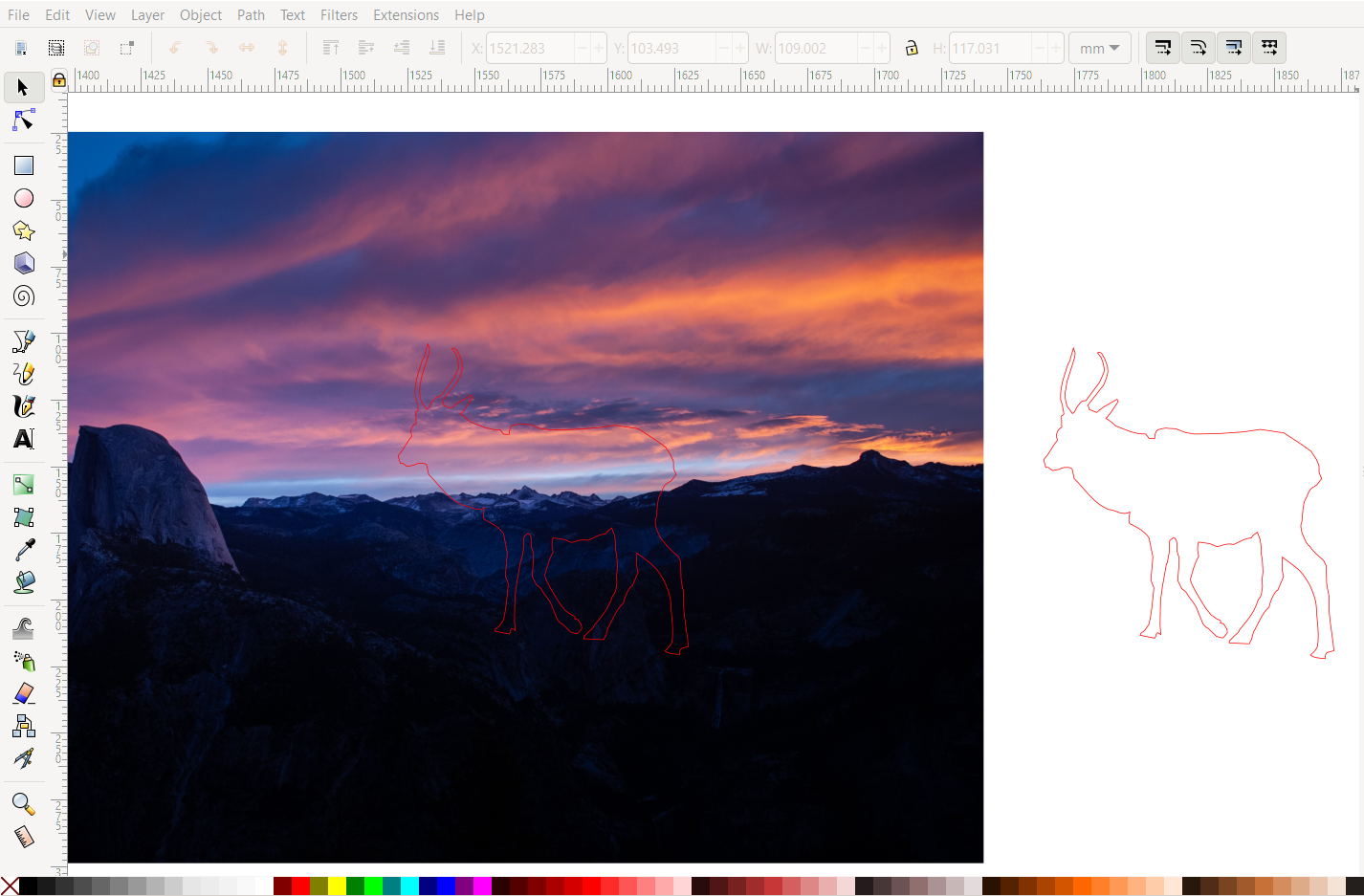Open the Path menu

click(x=251, y=14)
